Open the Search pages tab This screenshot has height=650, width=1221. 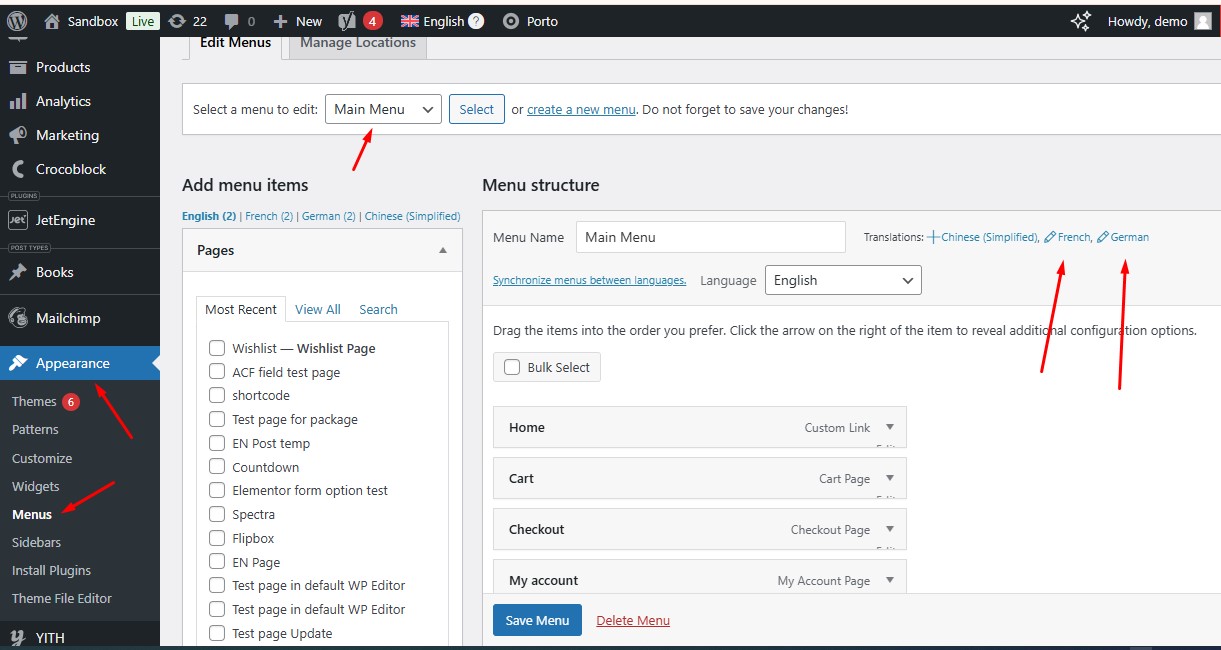coord(378,309)
